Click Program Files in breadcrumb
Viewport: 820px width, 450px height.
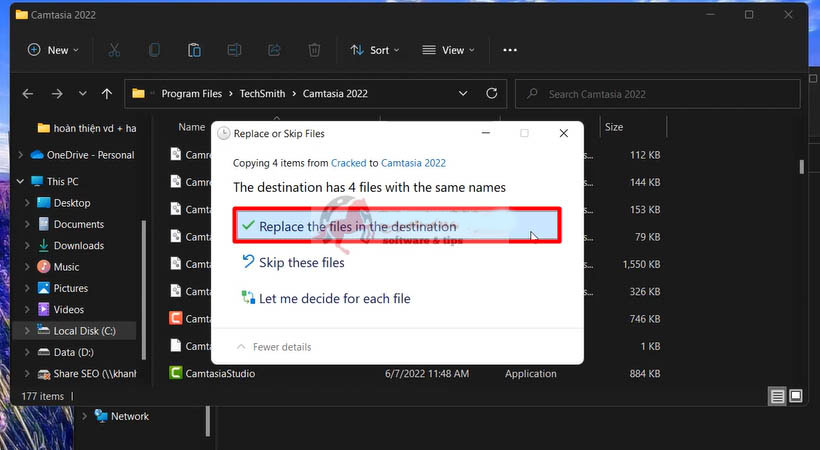point(191,94)
